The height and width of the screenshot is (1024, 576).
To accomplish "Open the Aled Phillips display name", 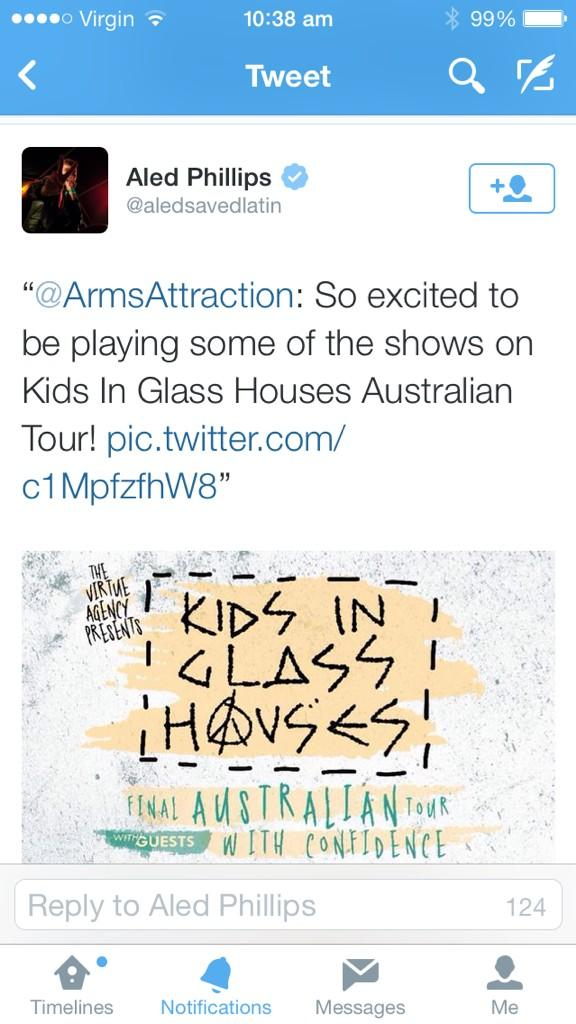I will pyautogui.click(x=198, y=177).
